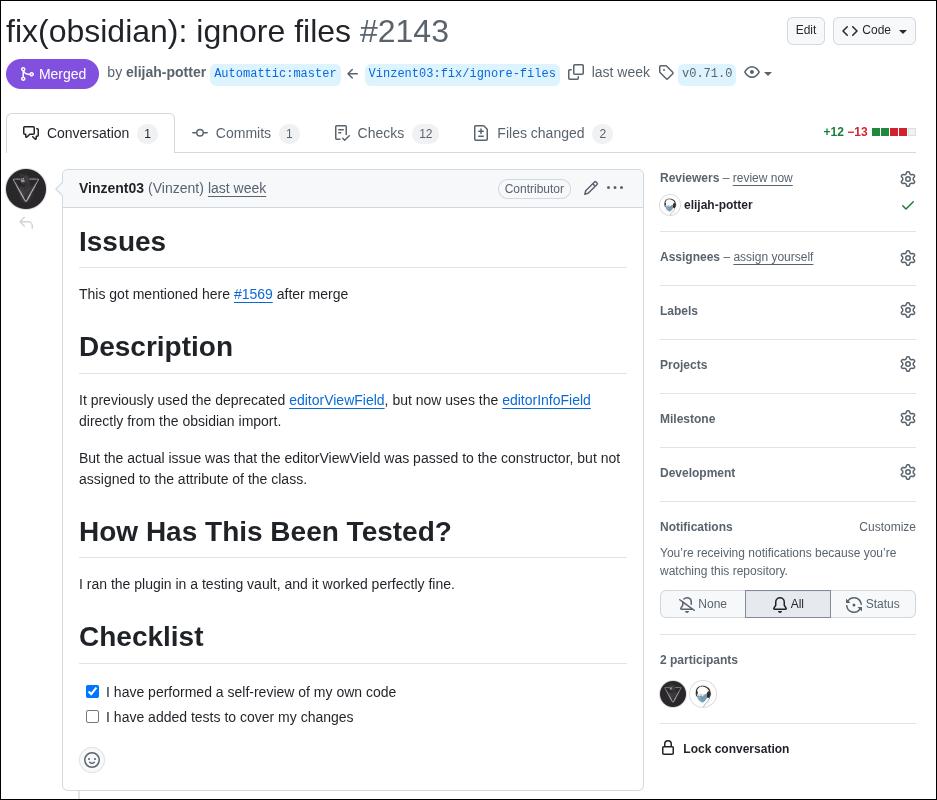Open the linked issue #1569
The height and width of the screenshot is (800, 937).
253,294
